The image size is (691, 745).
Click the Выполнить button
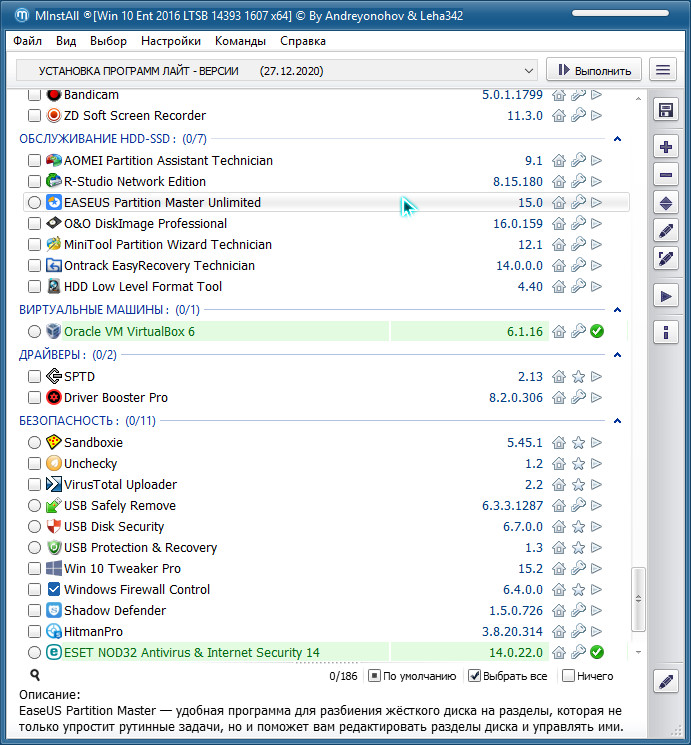click(594, 70)
